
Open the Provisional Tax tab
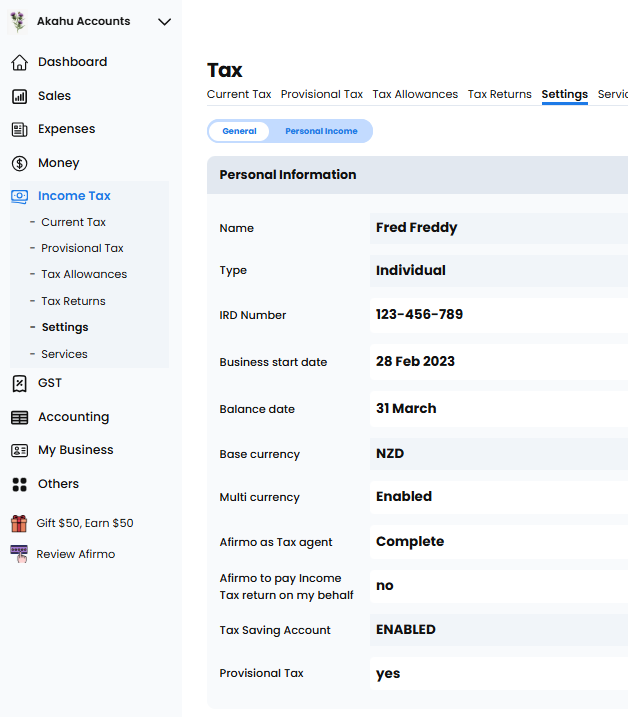tap(321, 94)
